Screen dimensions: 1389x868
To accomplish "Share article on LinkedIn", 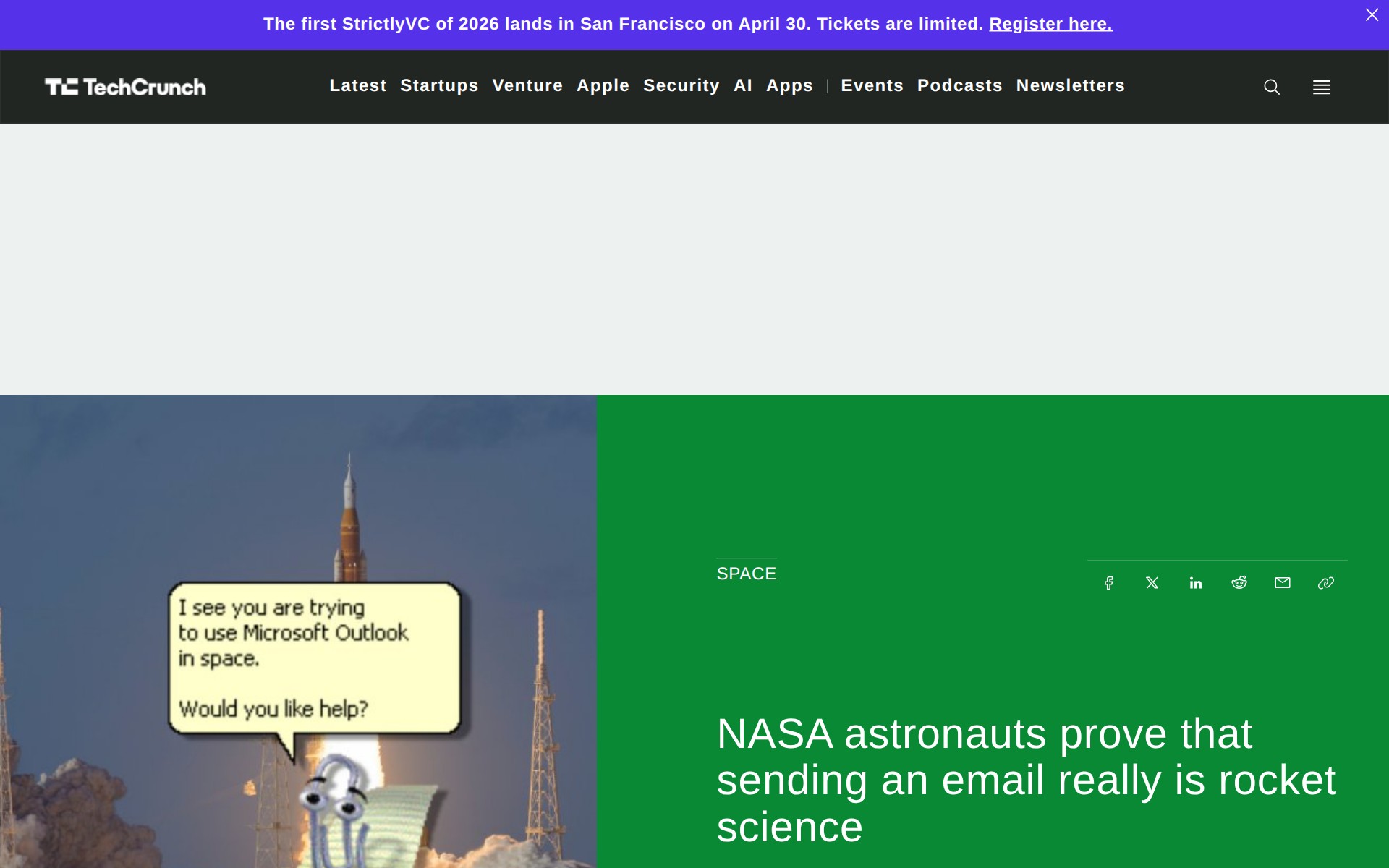I will point(1196,583).
